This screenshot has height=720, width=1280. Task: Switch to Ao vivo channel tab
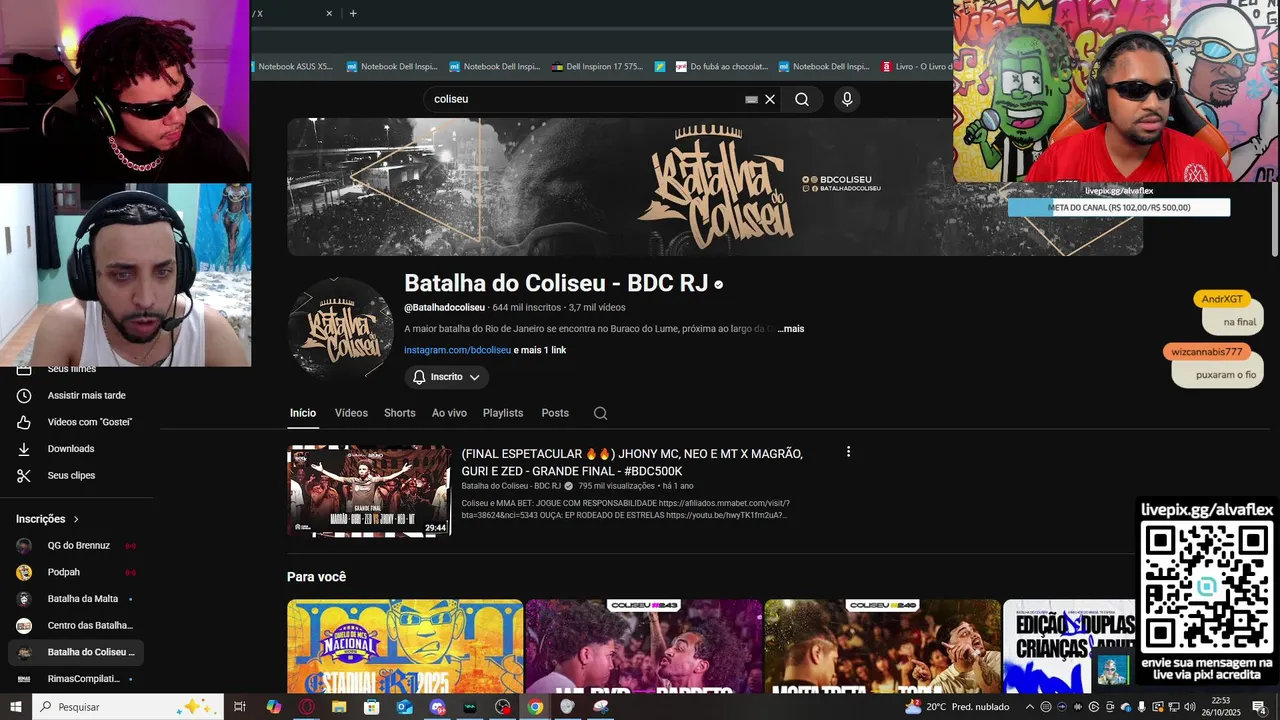pos(449,413)
